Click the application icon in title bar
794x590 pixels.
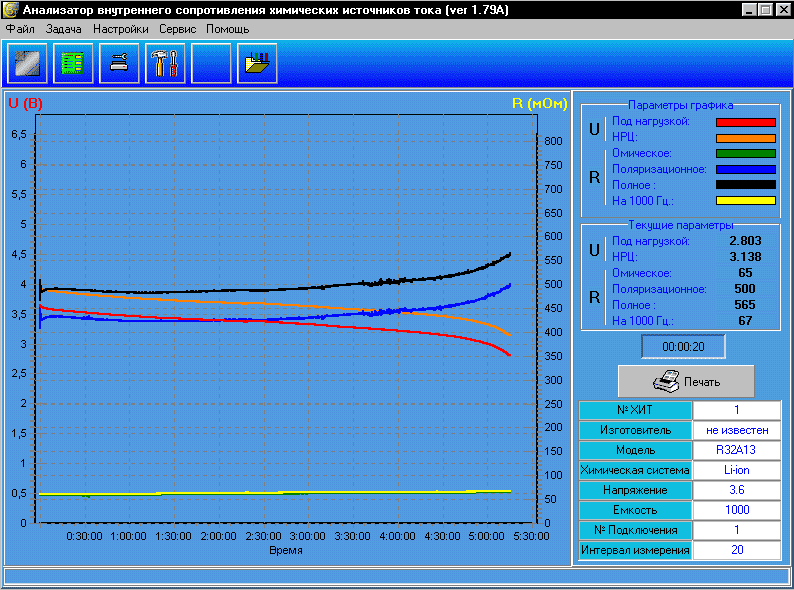coord(10,10)
